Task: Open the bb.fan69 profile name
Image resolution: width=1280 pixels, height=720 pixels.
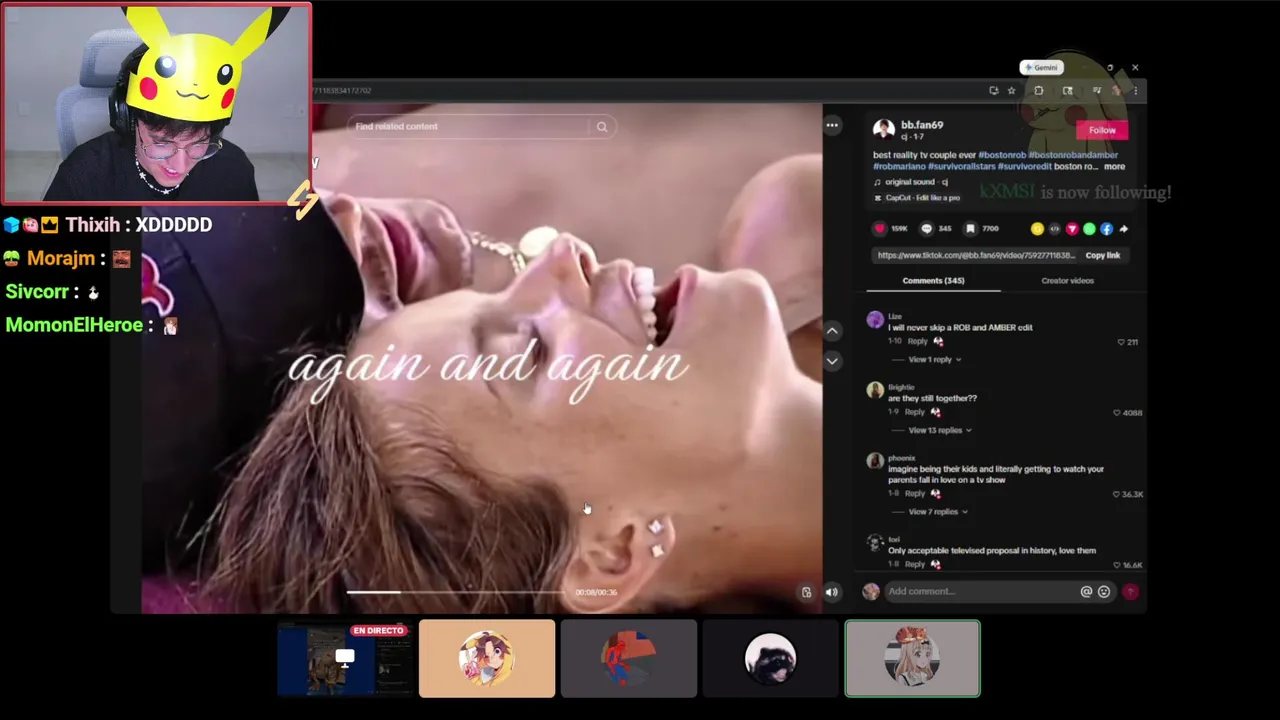Action: [x=922, y=125]
